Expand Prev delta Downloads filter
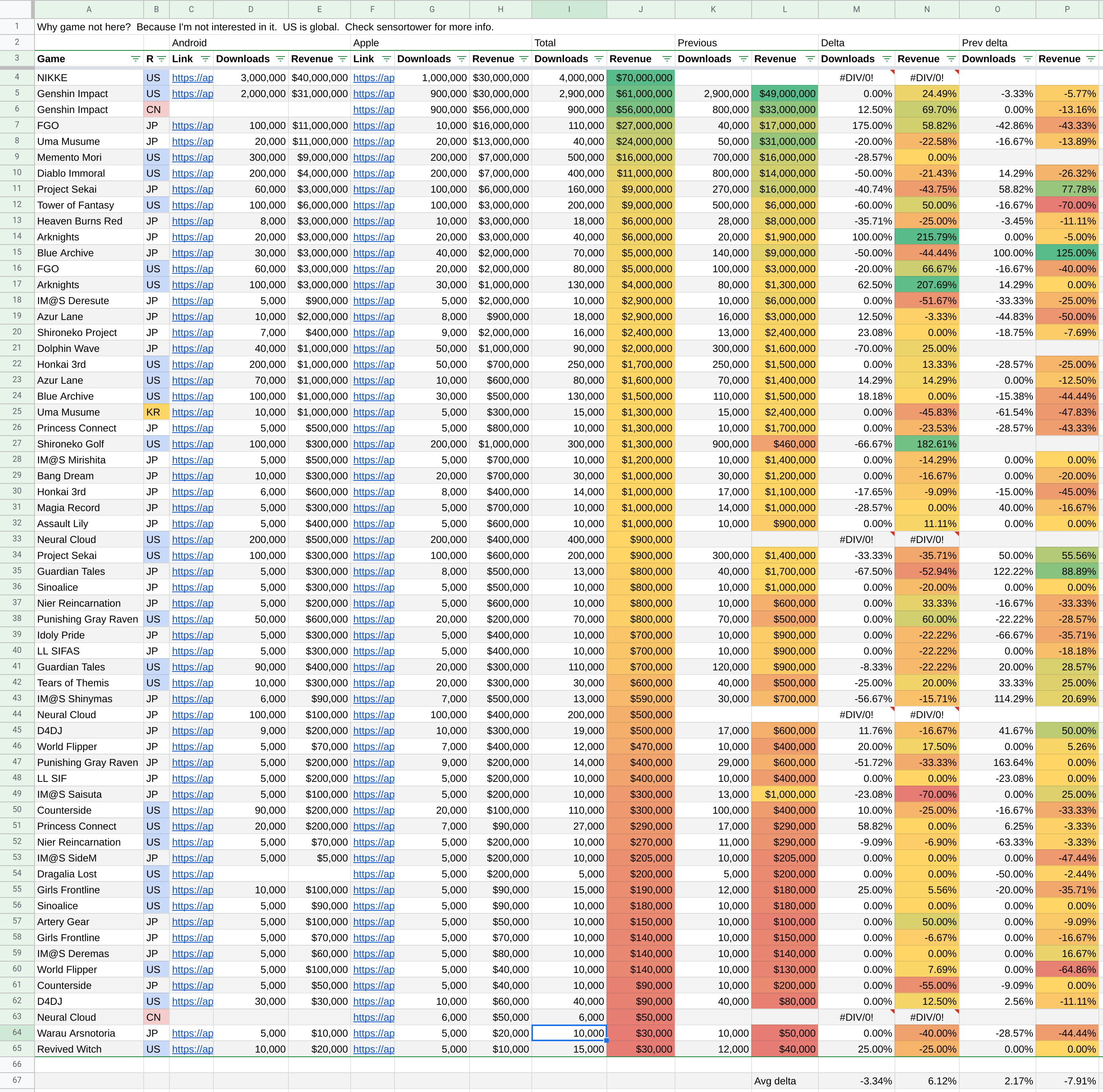This screenshot has width=1103, height=1092. 1028,59
